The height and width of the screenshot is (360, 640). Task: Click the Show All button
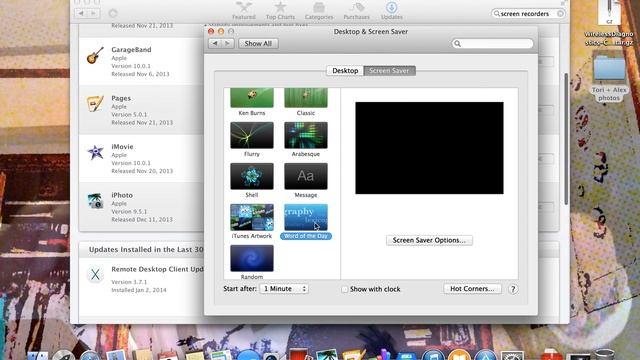pos(258,43)
